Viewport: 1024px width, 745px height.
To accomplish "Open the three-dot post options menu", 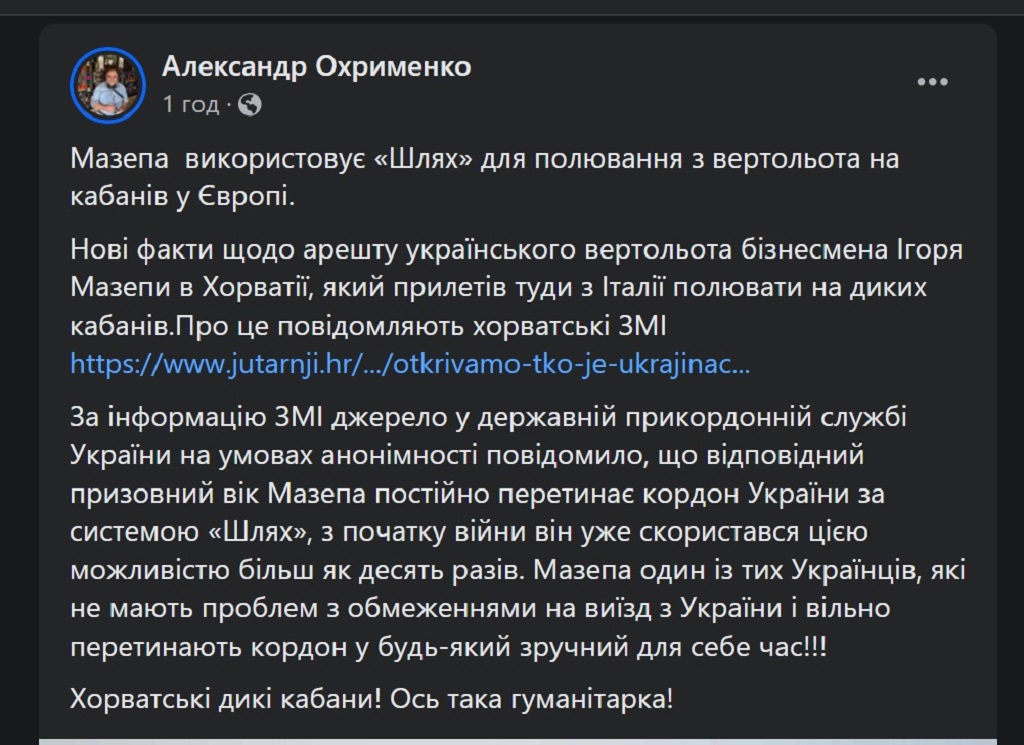I will coord(933,81).
